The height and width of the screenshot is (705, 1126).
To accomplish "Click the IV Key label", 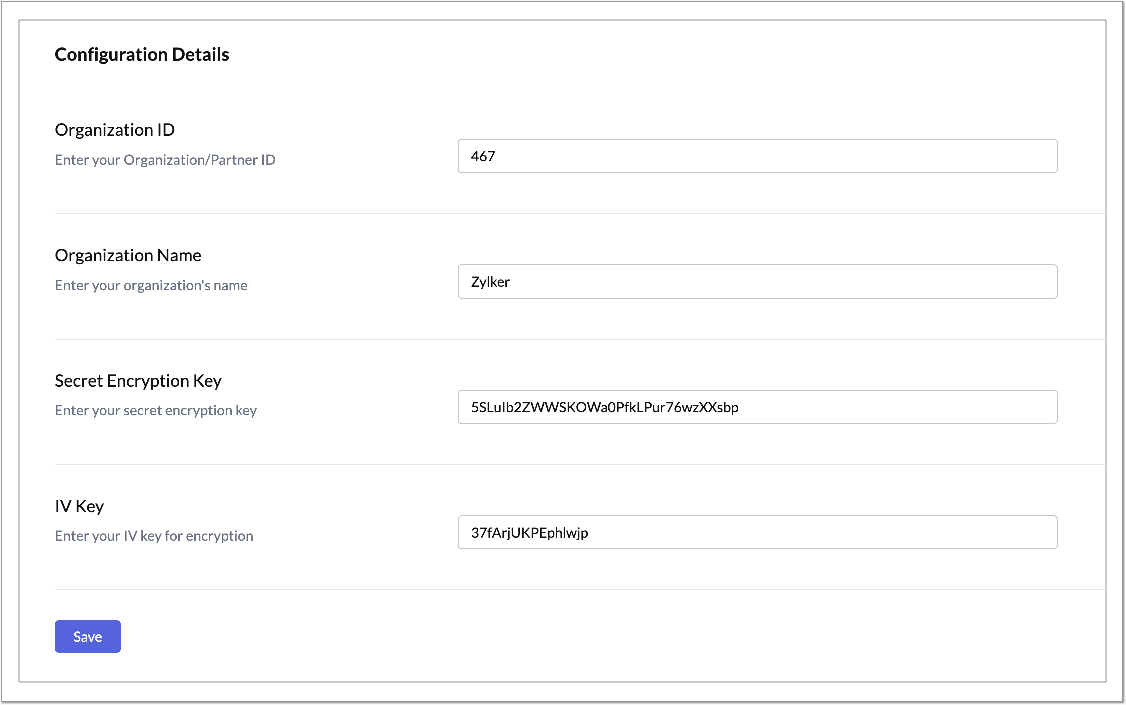I will (80, 506).
